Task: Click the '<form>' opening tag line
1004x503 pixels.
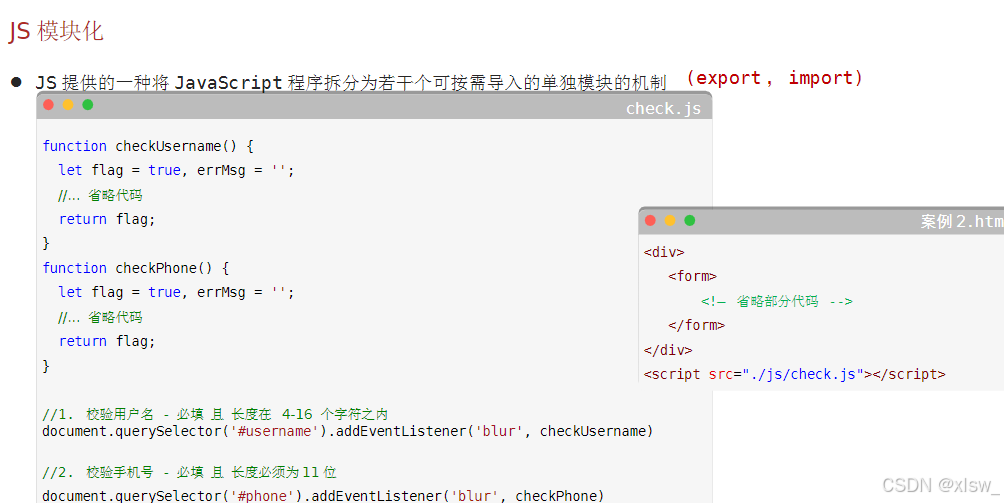Action: pos(692,276)
